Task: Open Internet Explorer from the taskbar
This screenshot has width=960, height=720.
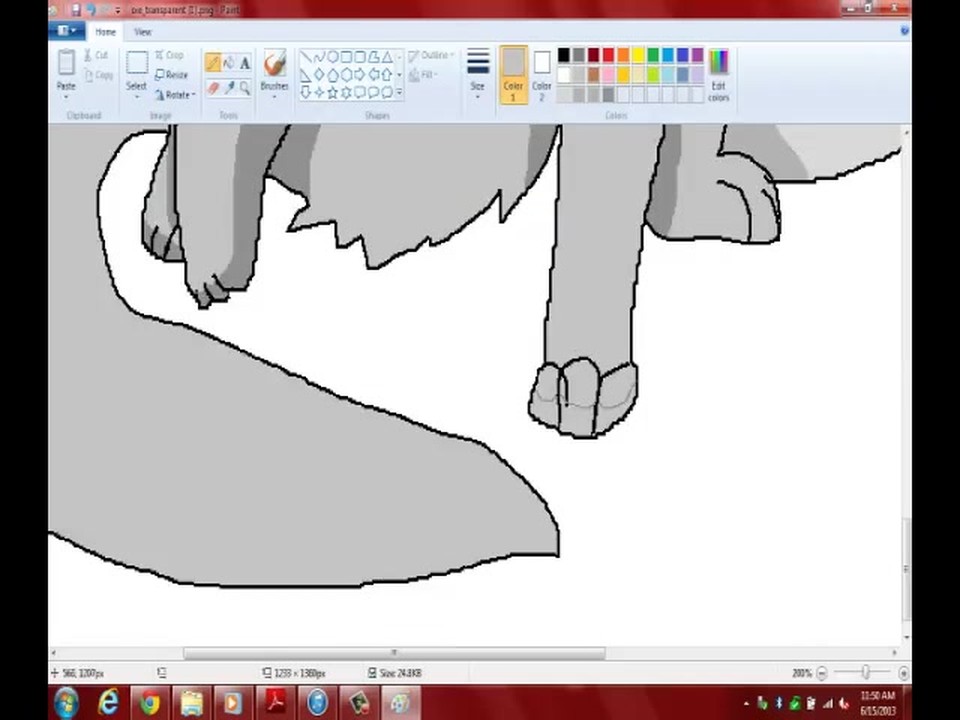Action: click(108, 703)
